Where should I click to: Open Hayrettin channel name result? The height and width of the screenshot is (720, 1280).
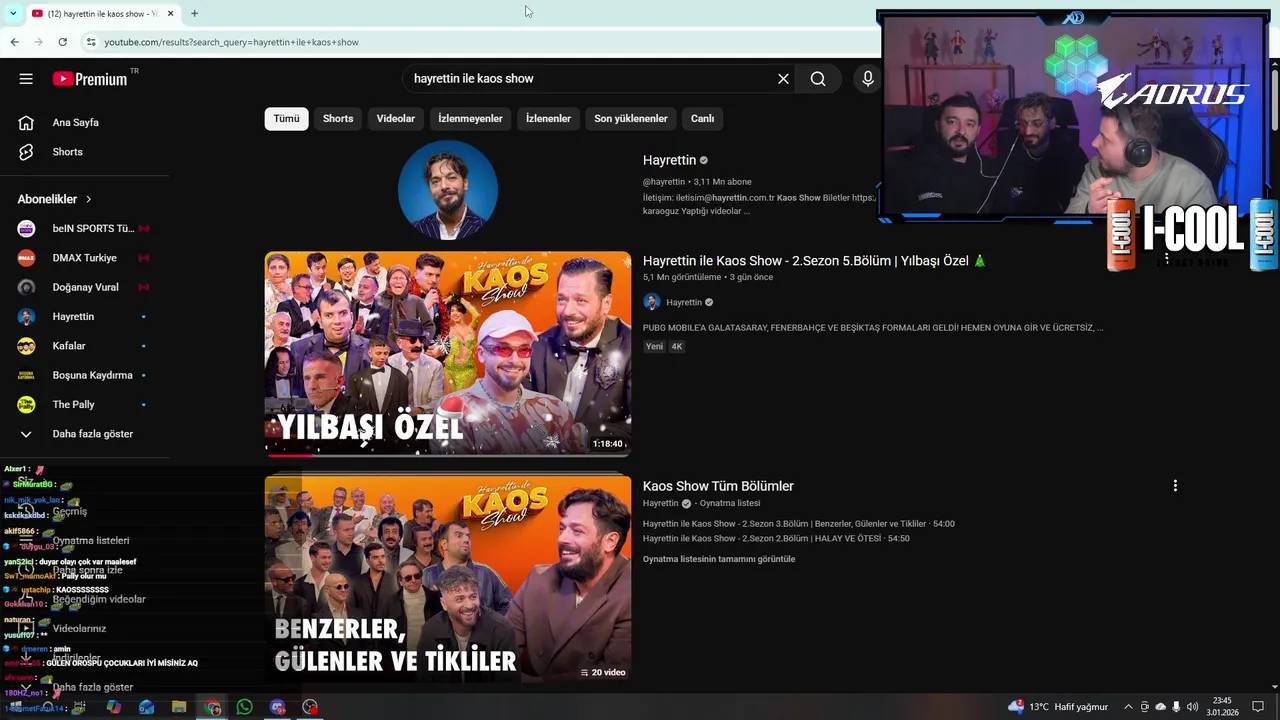click(669, 160)
